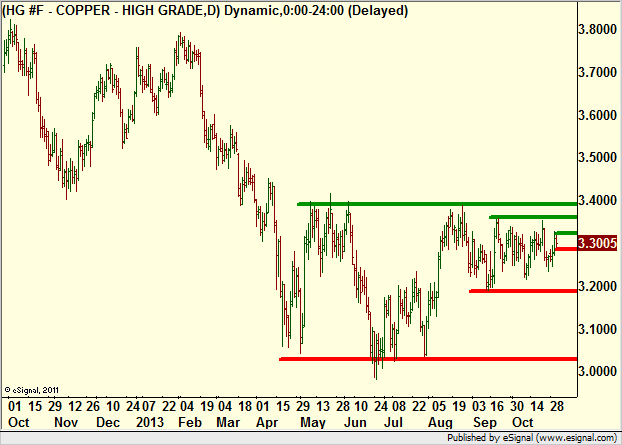Click the Sep month label on time axis

pos(484,422)
